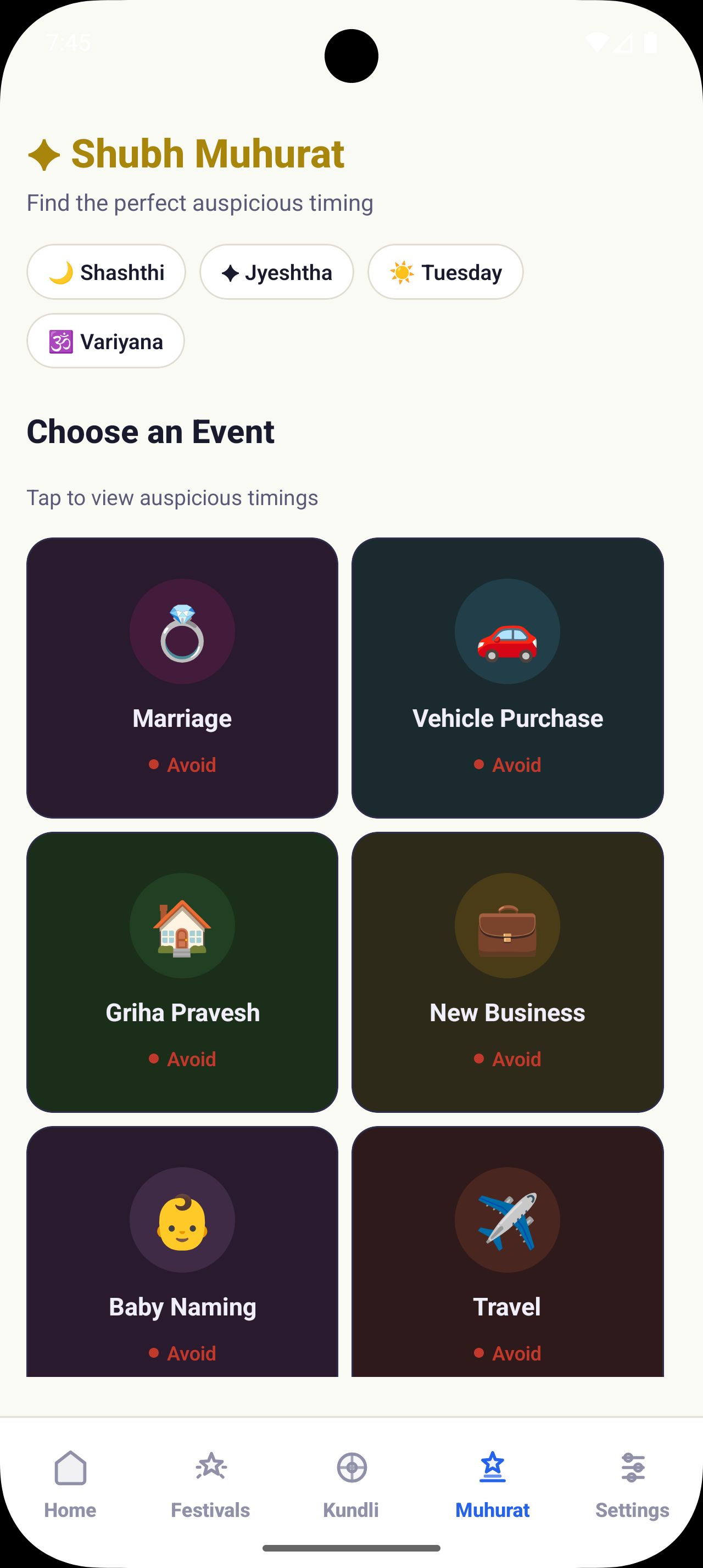Tap the Shubh Muhurat star logo

(x=44, y=155)
